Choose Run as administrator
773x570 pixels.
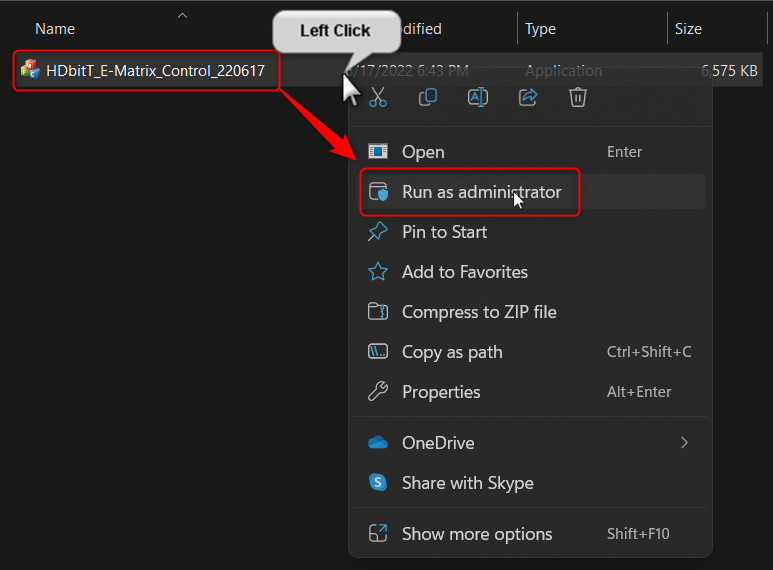[x=481, y=192]
